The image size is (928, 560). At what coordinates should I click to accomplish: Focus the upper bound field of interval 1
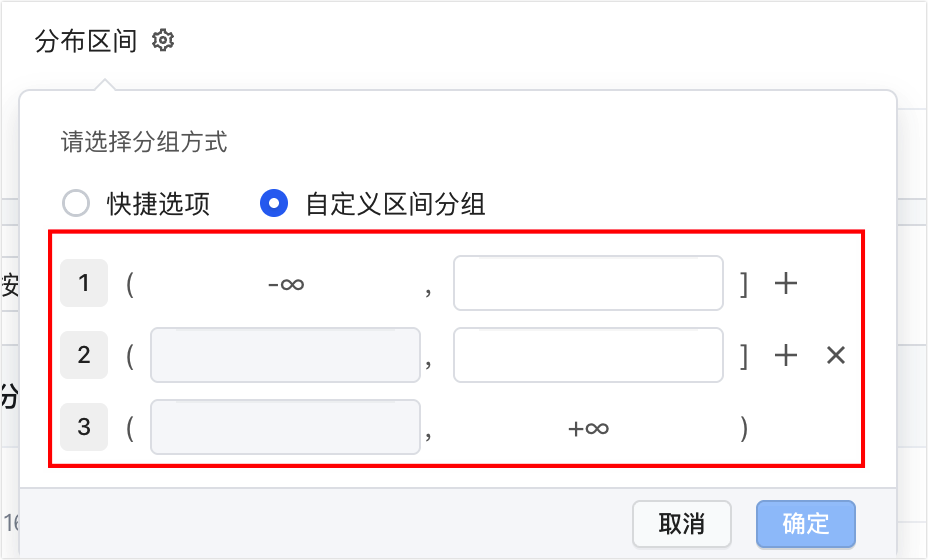588,283
